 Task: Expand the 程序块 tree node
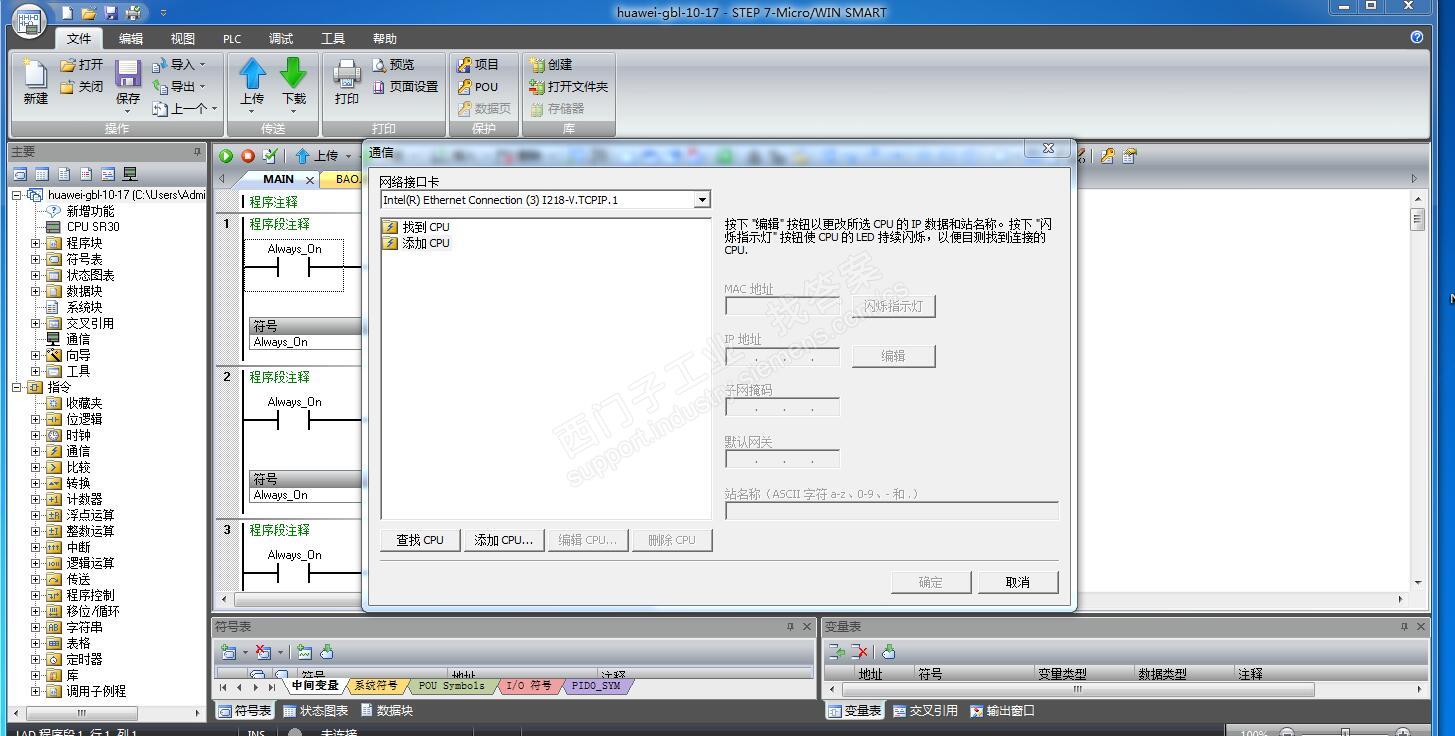pyautogui.click(x=36, y=243)
